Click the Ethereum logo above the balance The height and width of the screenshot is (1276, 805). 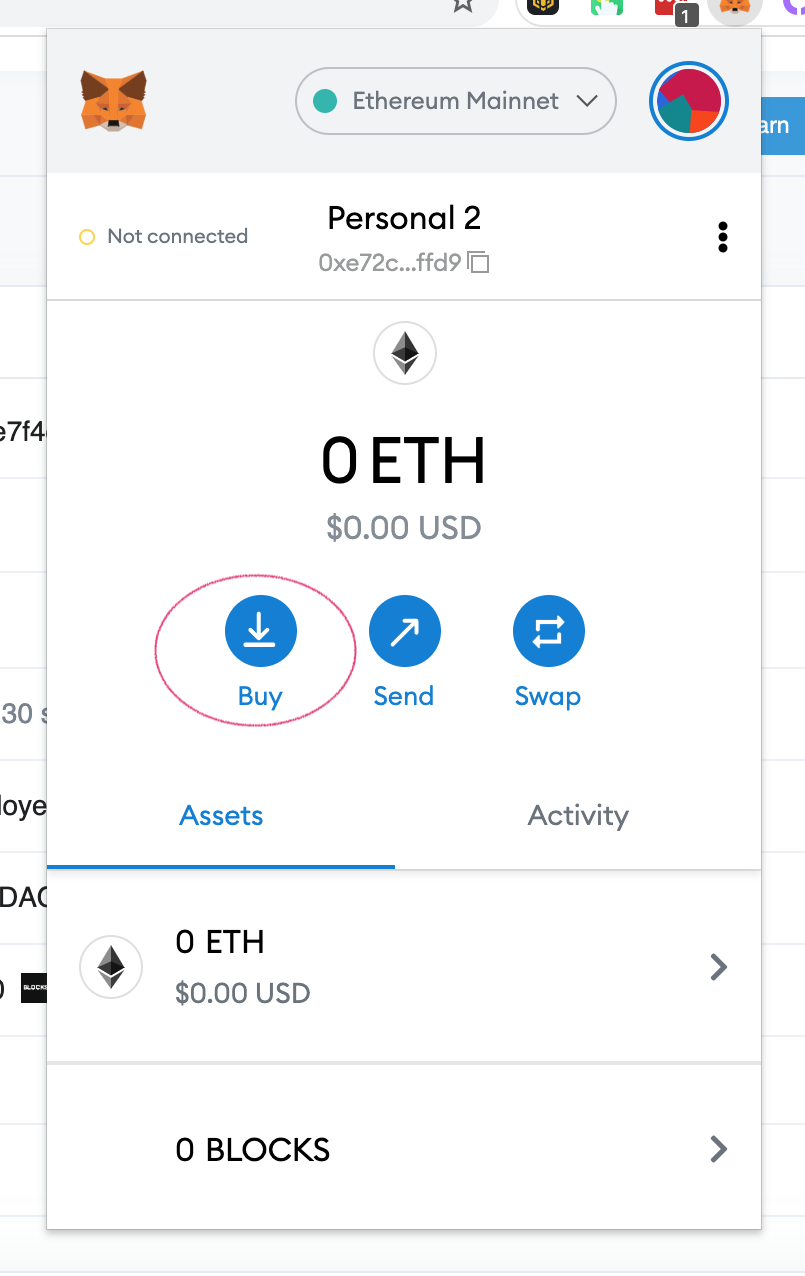405,353
